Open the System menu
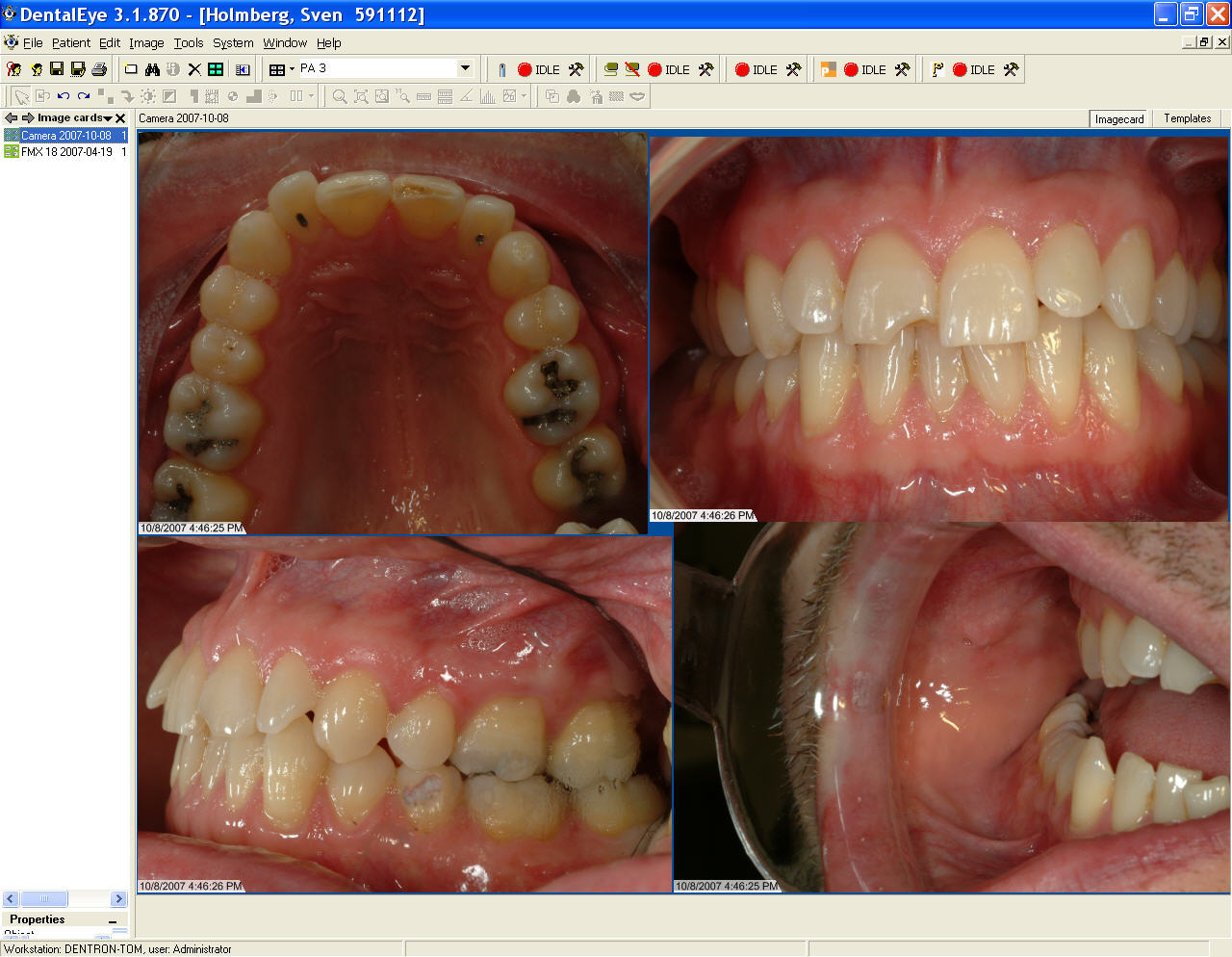This screenshot has height=957, width=1232. click(233, 42)
